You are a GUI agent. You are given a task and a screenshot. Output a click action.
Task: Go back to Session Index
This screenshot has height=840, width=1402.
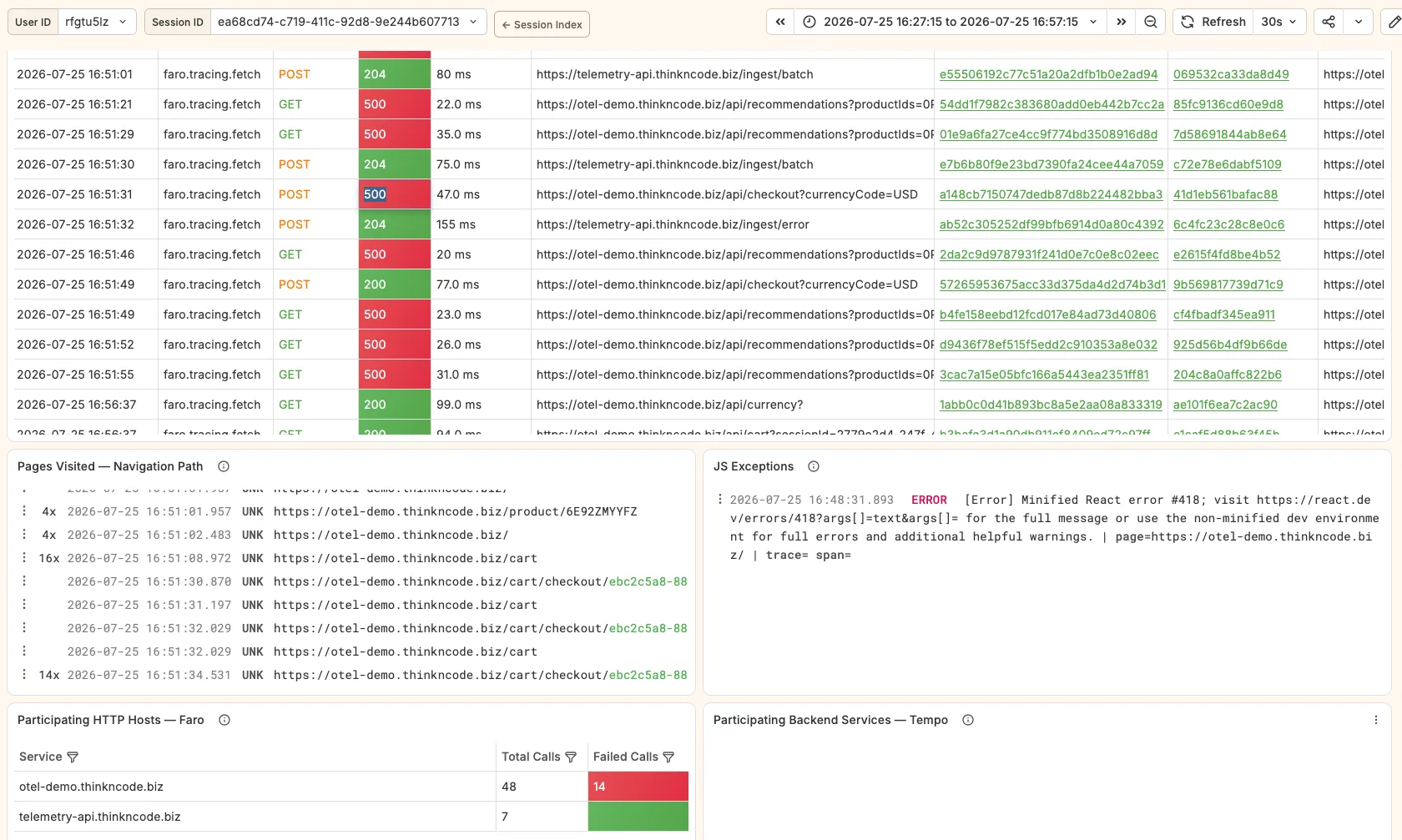click(x=542, y=24)
